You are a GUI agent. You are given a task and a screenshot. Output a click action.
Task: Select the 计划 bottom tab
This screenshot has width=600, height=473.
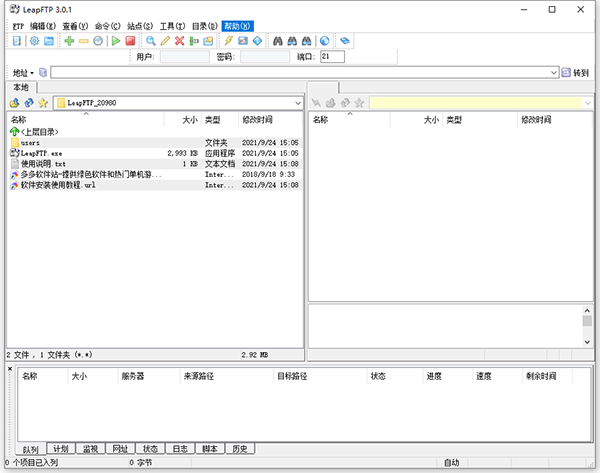[61, 449]
